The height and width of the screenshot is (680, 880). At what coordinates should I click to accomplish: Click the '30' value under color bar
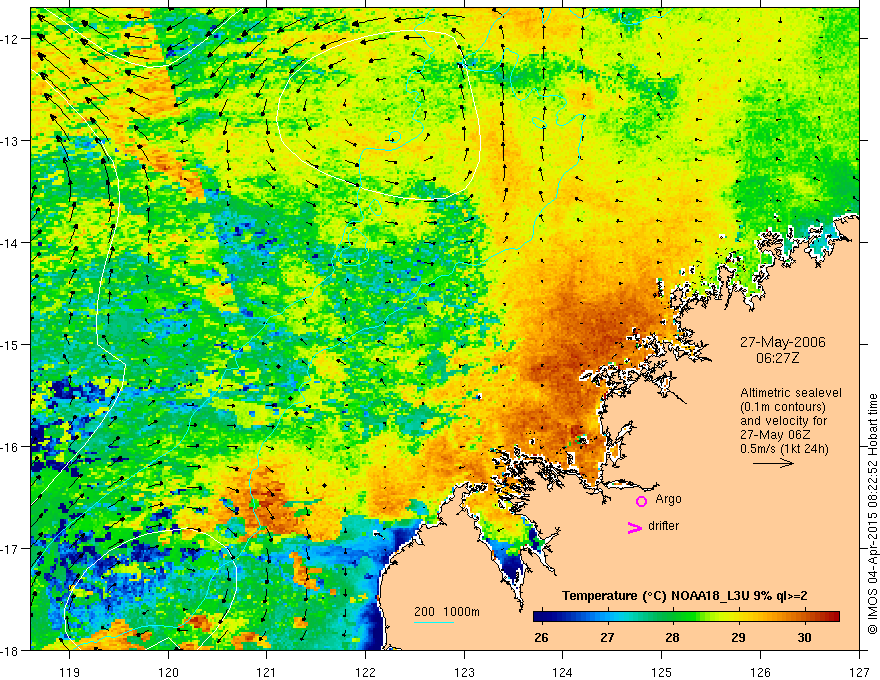click(x=804, y=637)
